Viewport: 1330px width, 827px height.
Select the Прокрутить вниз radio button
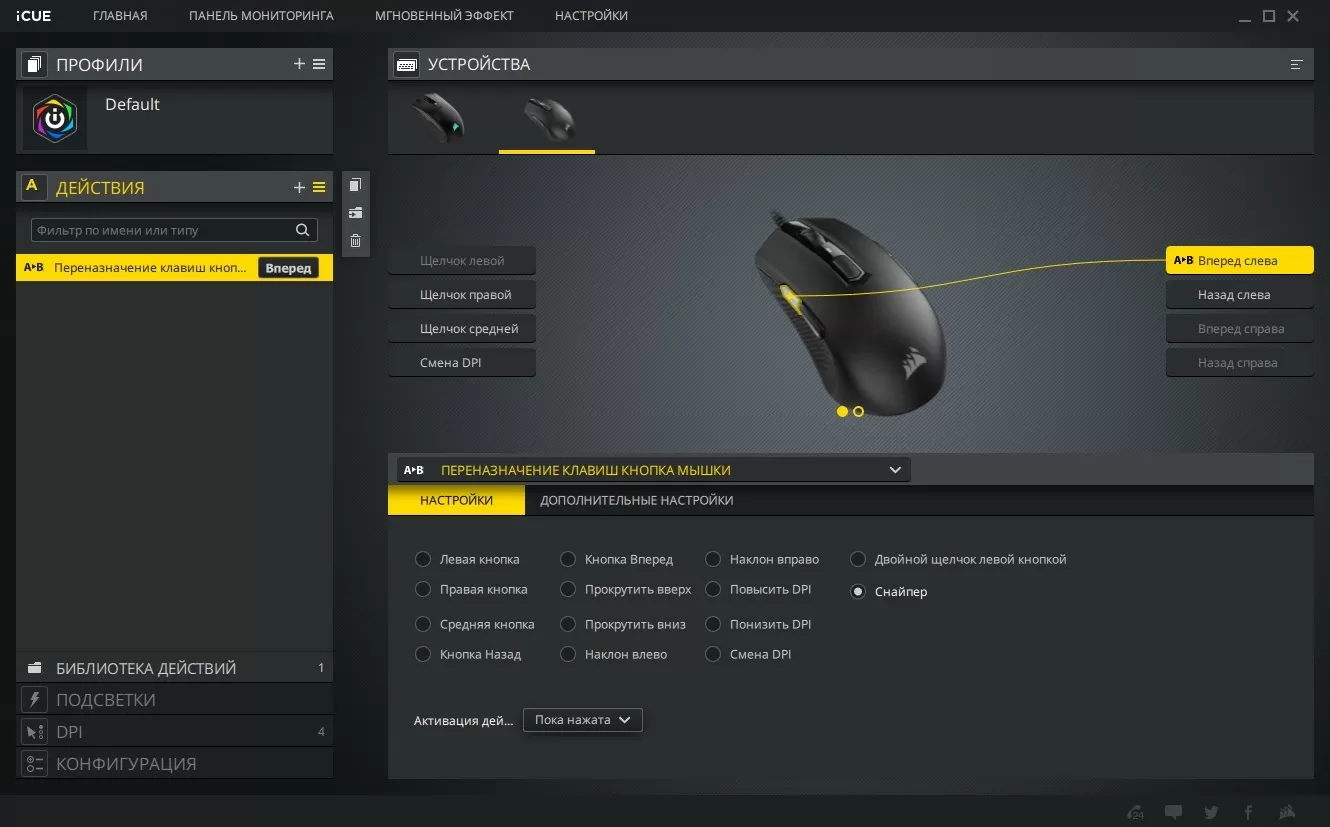coord(567,624)
